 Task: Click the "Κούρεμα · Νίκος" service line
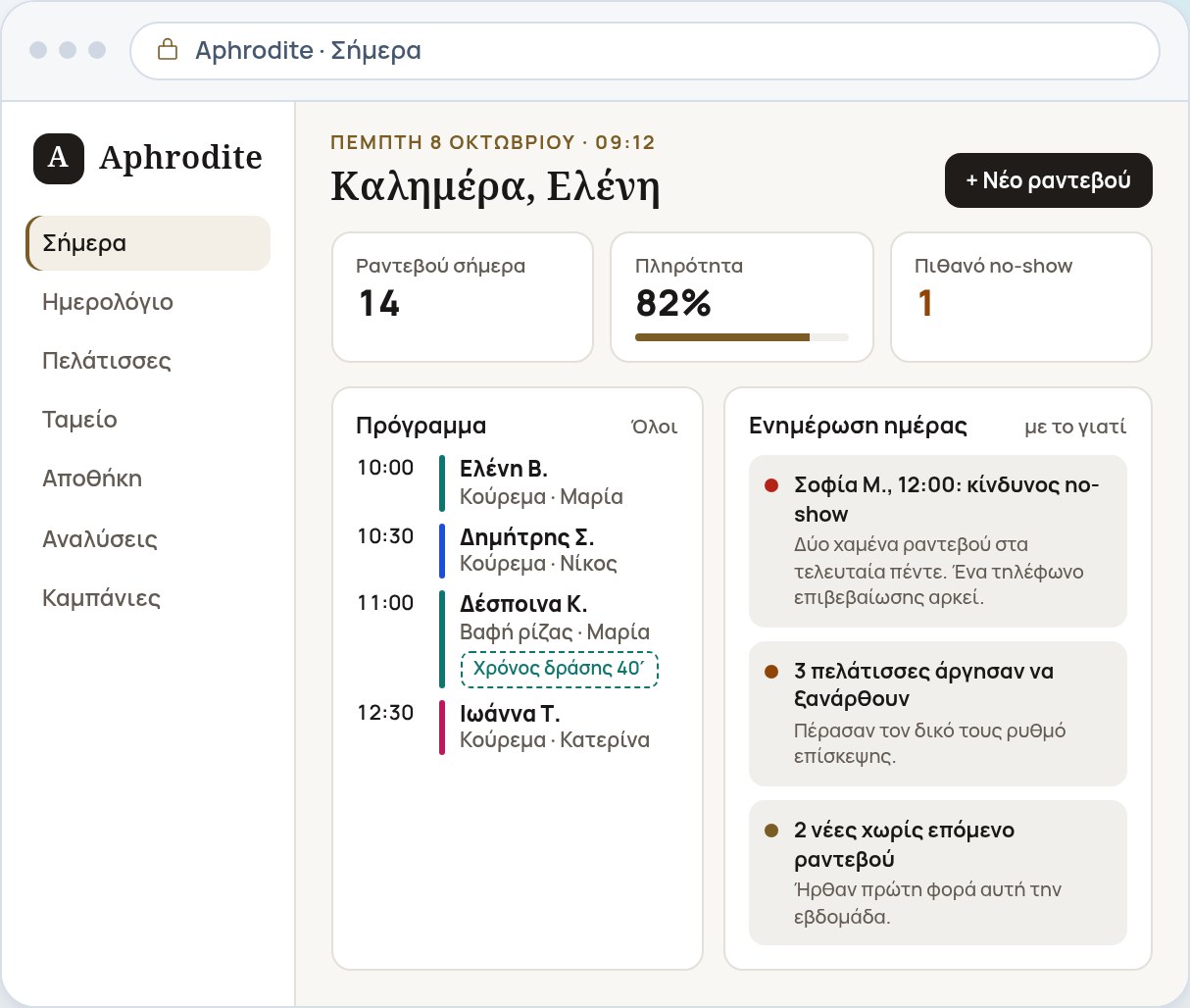coord(538,564)
